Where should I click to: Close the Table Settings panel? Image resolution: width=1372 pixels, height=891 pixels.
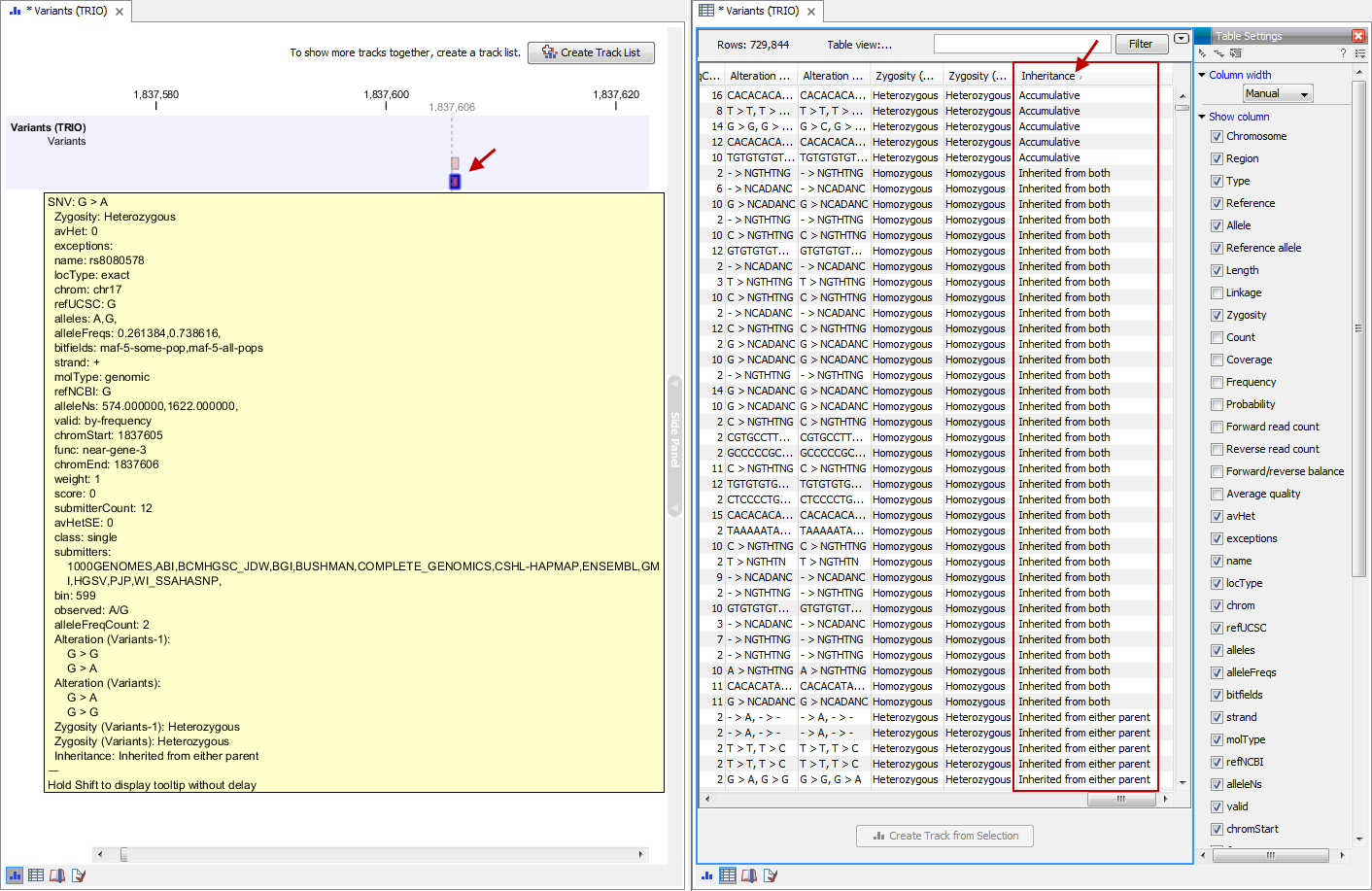pos(1358,36)
